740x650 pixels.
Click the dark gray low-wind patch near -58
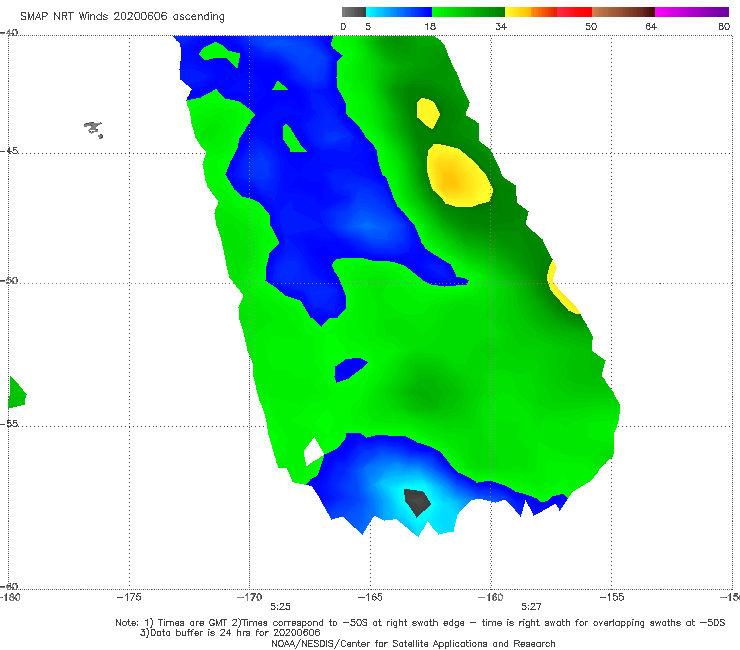417,502
